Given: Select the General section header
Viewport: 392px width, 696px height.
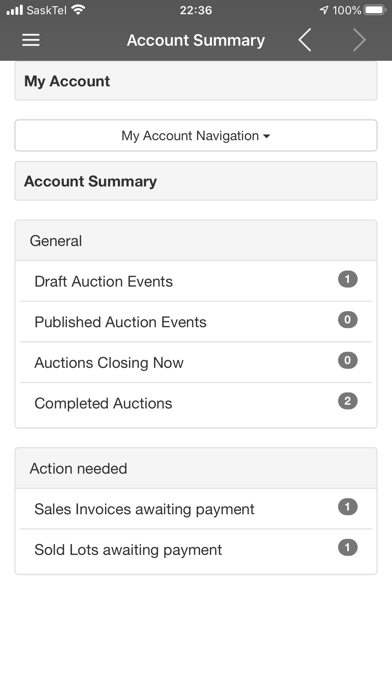Looking at the screenshot, I should point(196,241).
